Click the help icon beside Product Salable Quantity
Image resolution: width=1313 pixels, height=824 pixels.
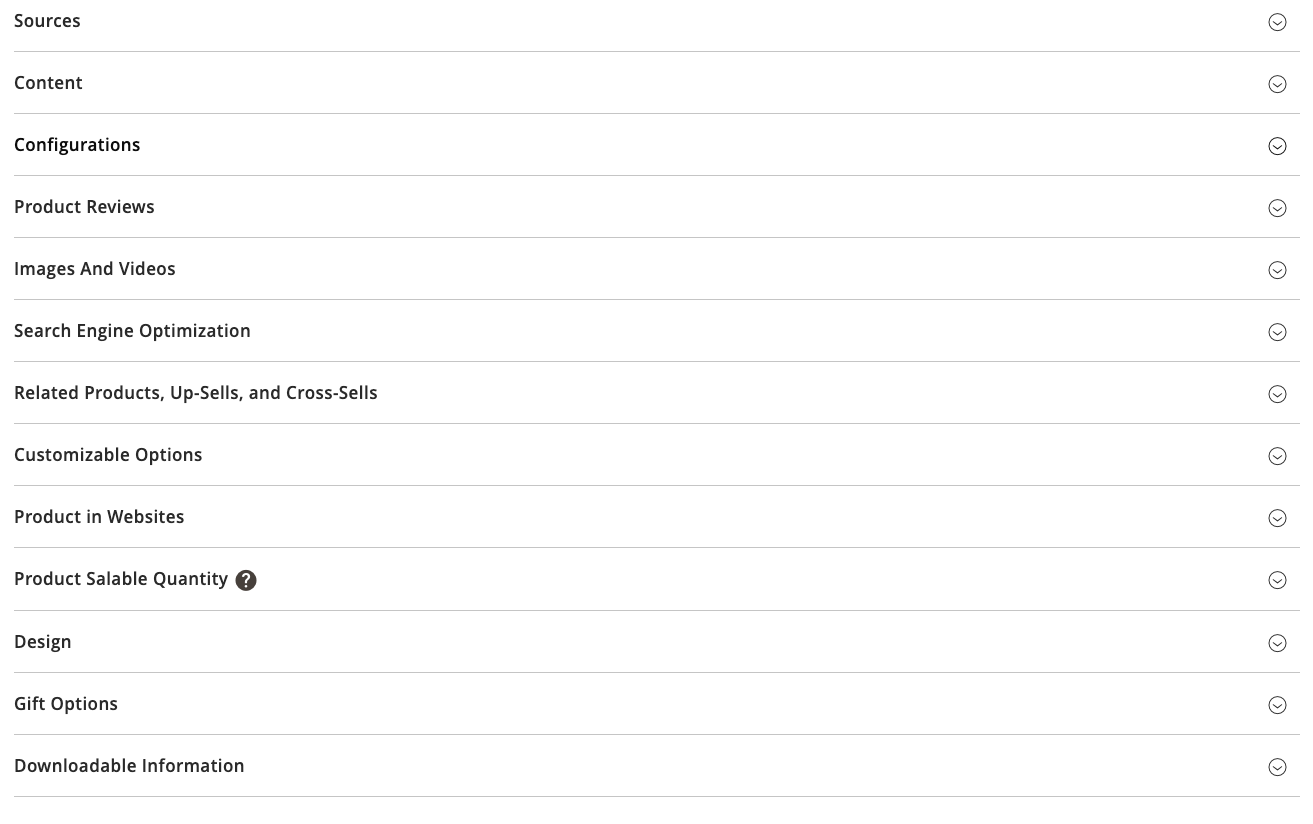tap(246, 580)
